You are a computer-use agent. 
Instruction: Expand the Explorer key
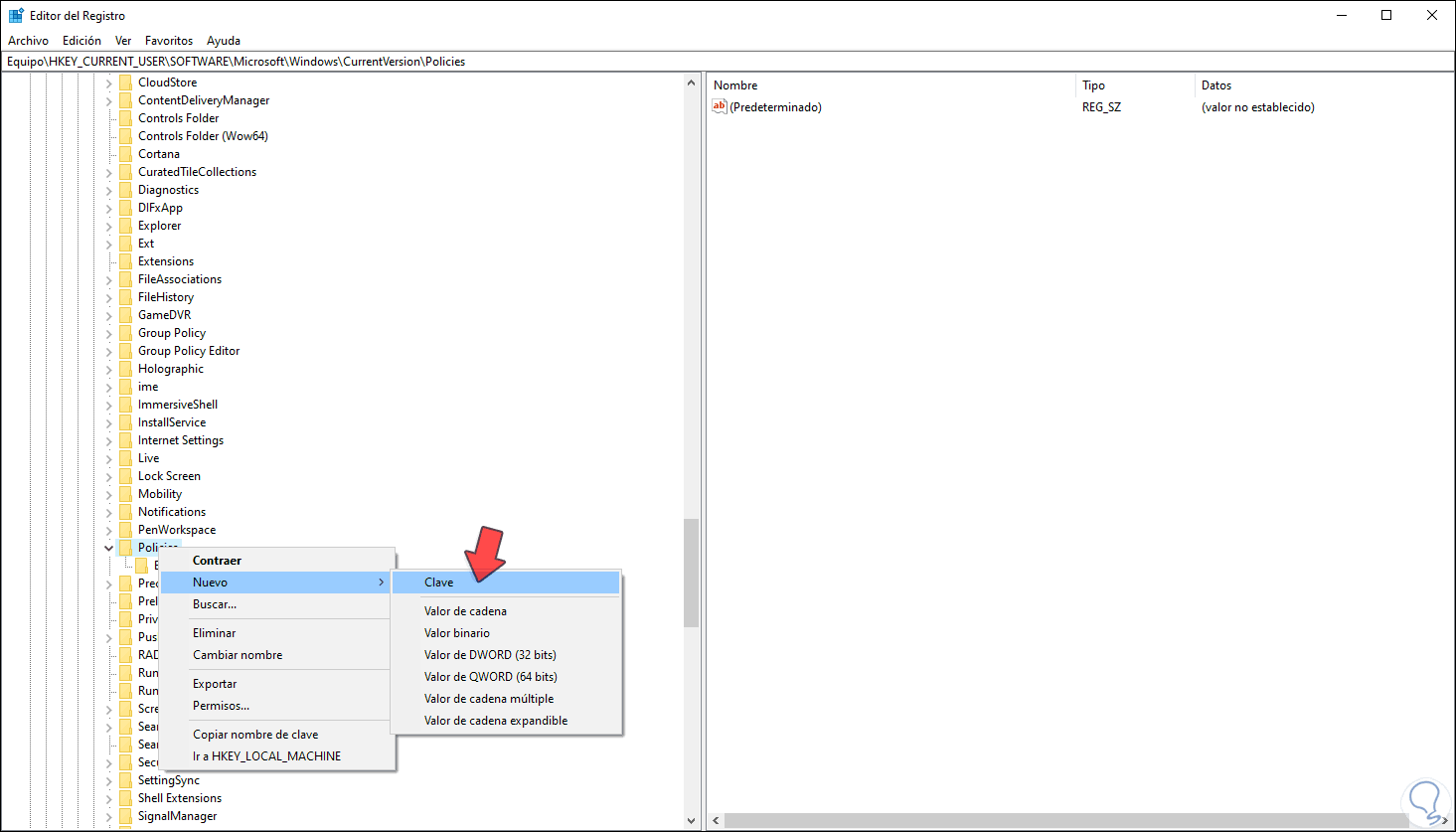click(x=108, y=226)
